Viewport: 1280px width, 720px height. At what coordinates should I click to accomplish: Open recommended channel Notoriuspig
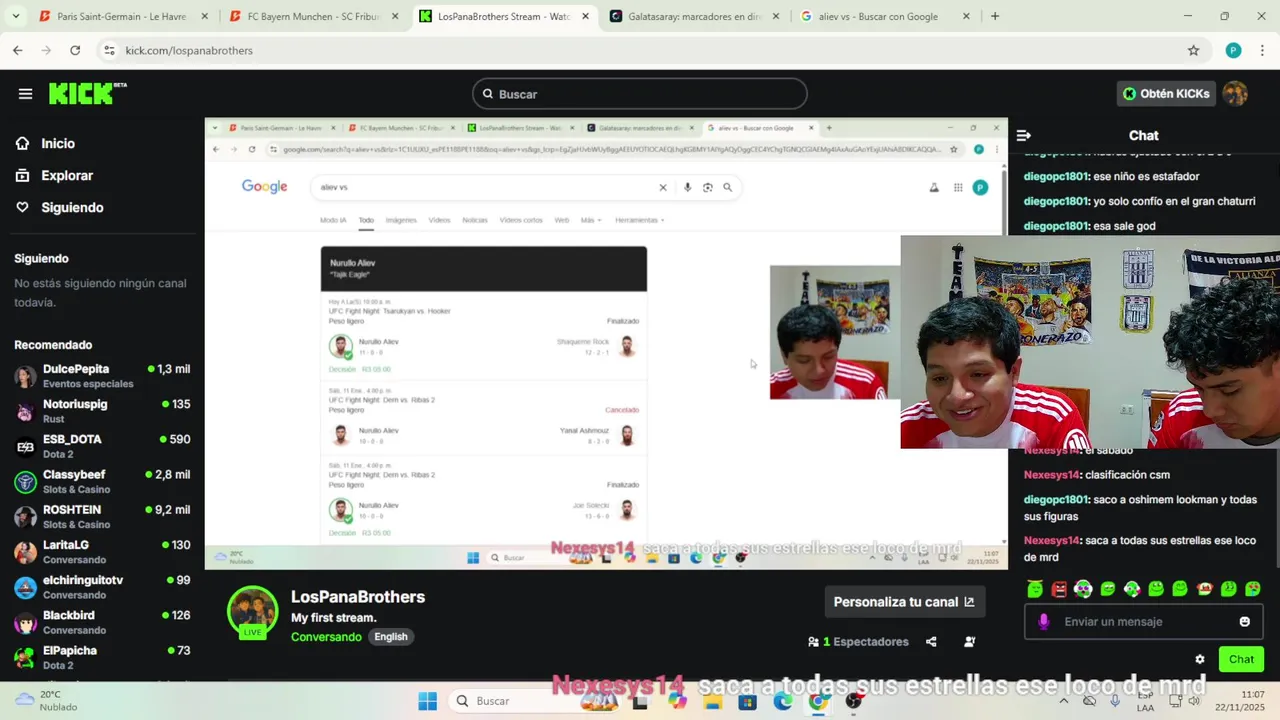[x=101, y=411]
